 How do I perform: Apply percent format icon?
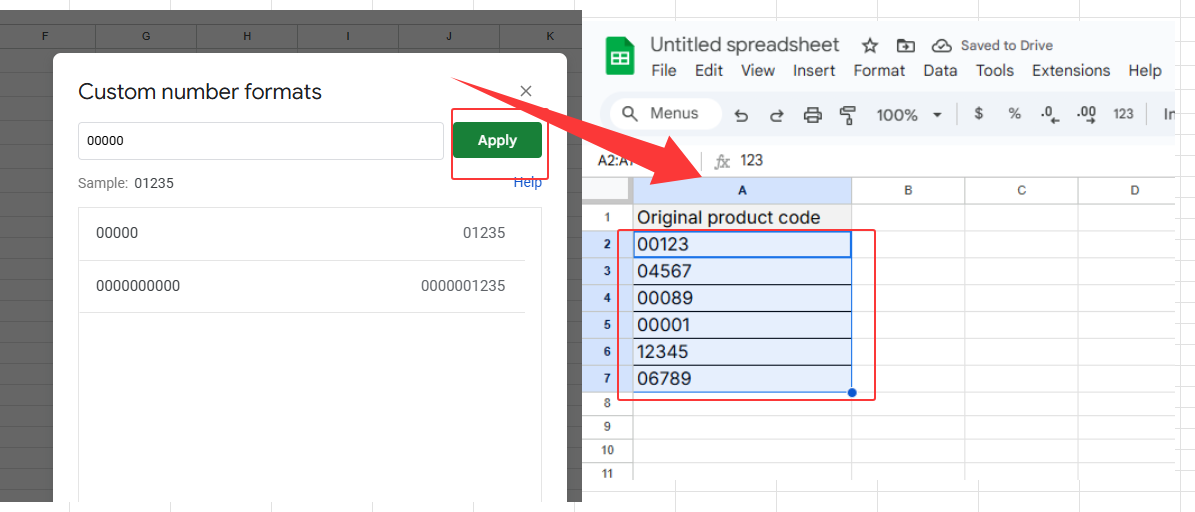(x=1014, y=114)
